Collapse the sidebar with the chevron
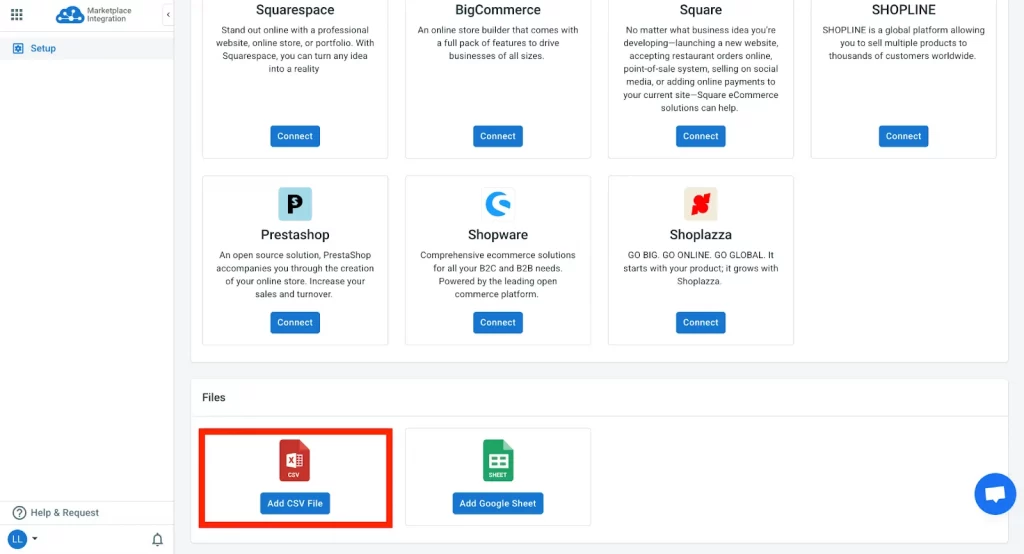Screen dimensions: 1024x554 [168, 14]
